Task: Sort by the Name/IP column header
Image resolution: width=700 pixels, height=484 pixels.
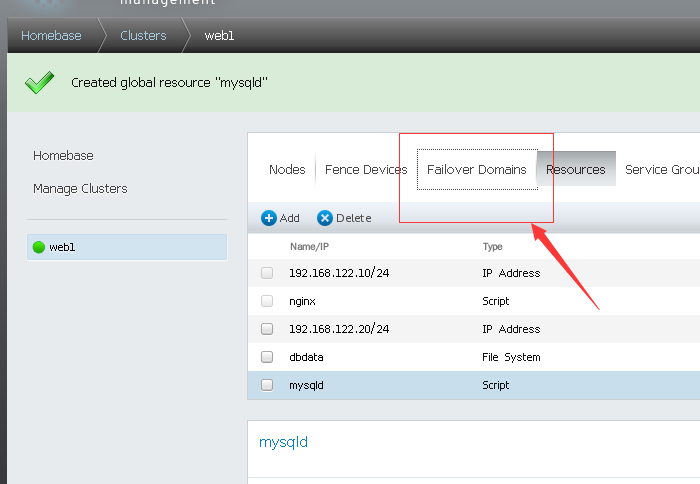Action: tap(309, 245)
